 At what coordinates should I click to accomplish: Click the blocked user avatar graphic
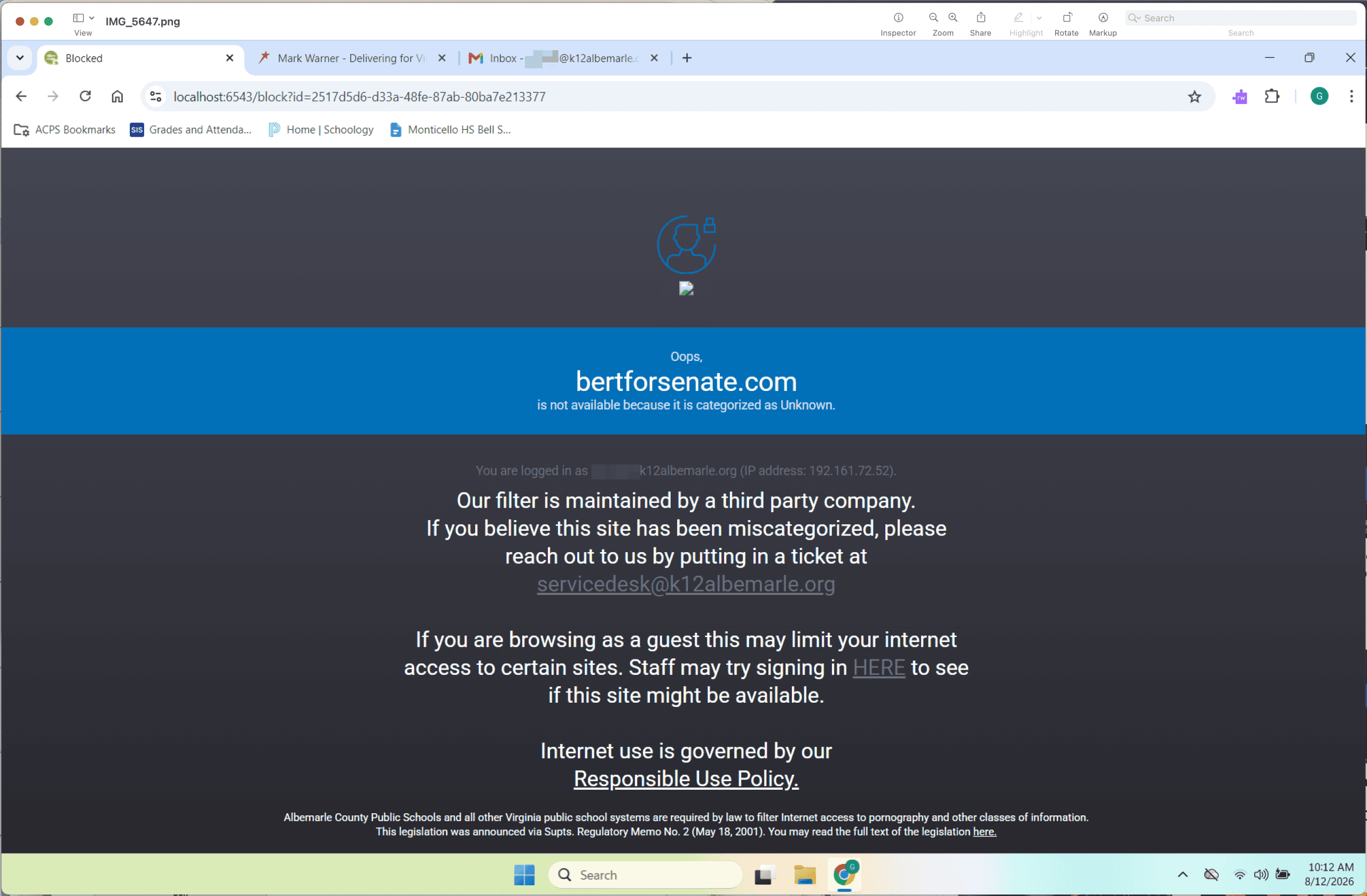[x=686, y=245]
